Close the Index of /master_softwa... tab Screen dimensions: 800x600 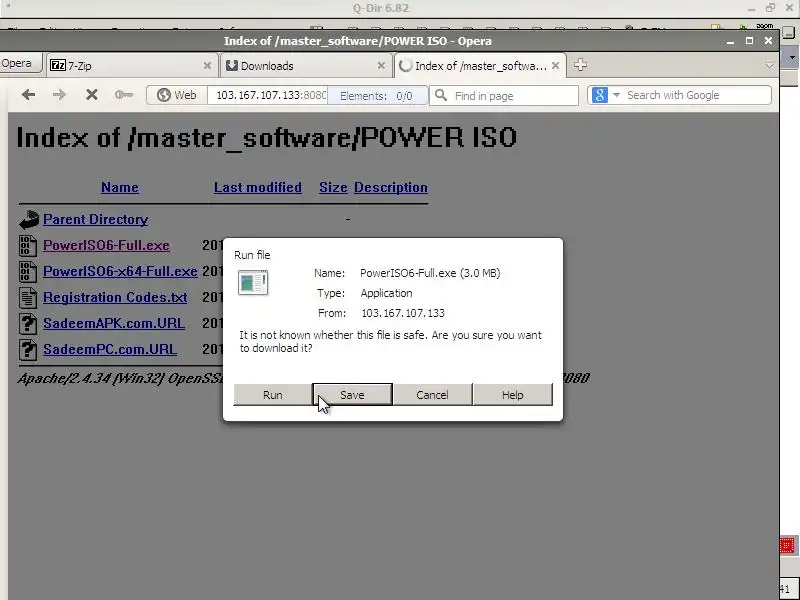coord(556,66)
